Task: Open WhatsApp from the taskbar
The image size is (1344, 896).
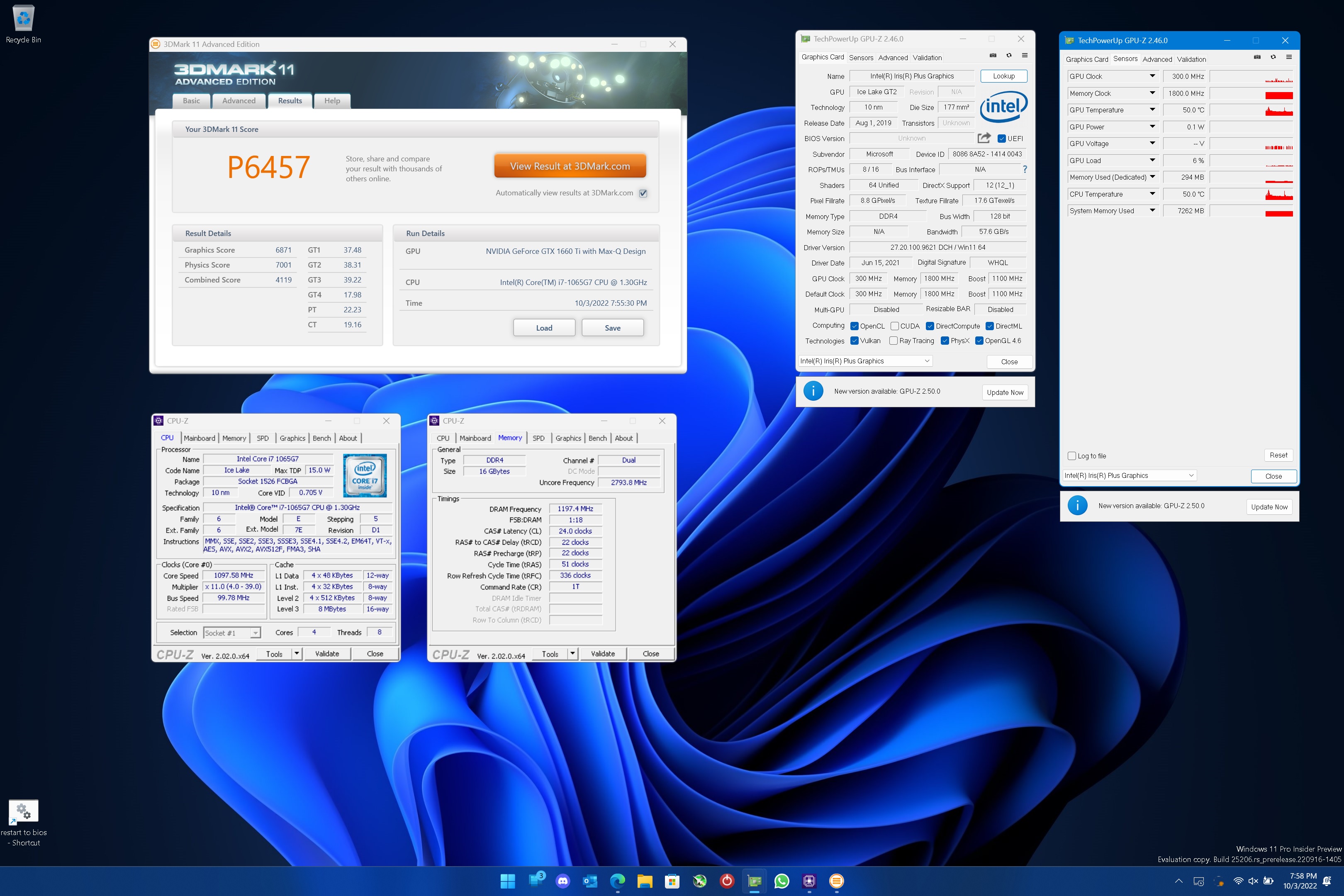Action: click(782, 881)
